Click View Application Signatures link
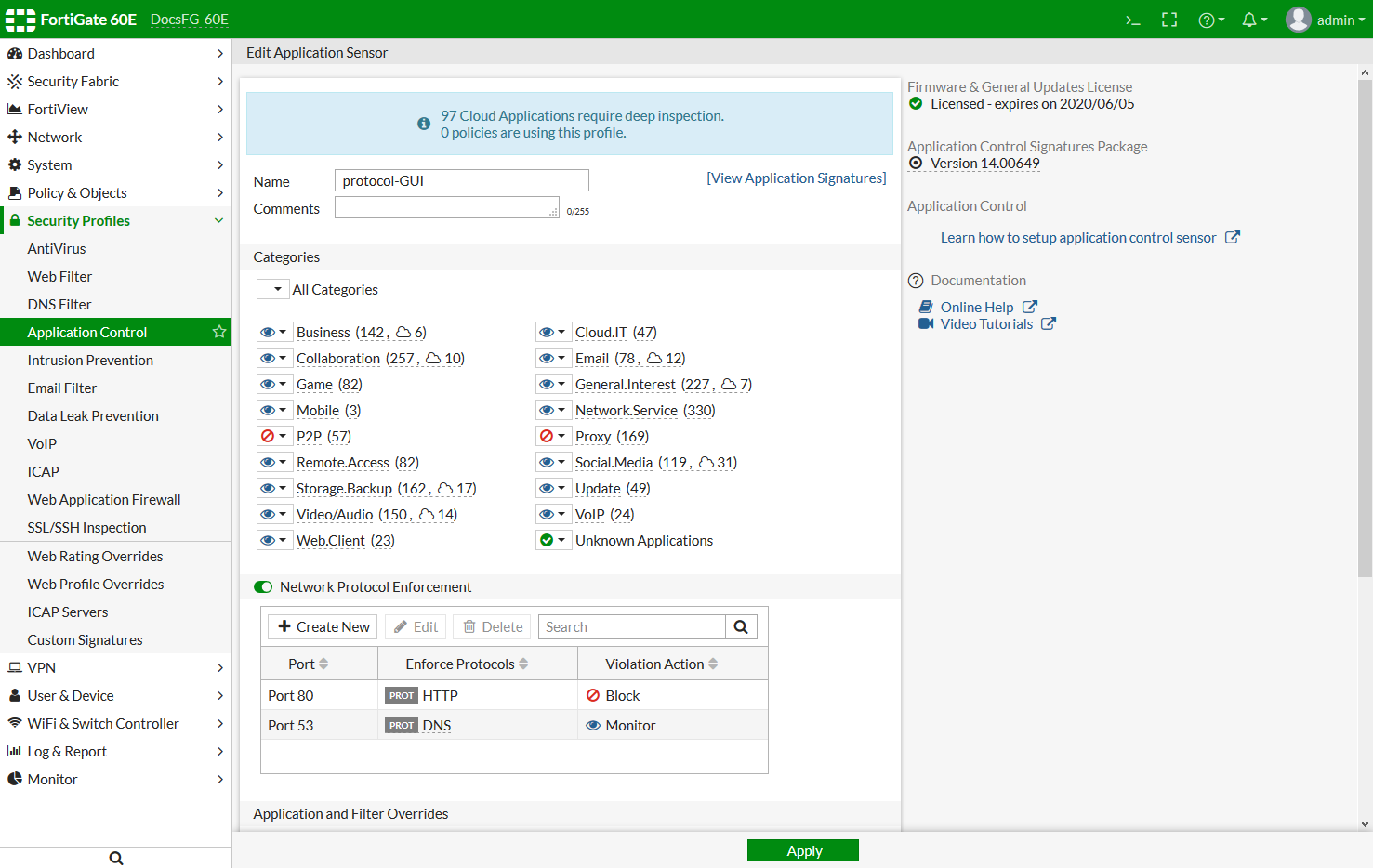 pyautogui.click(x=796, y=178)
